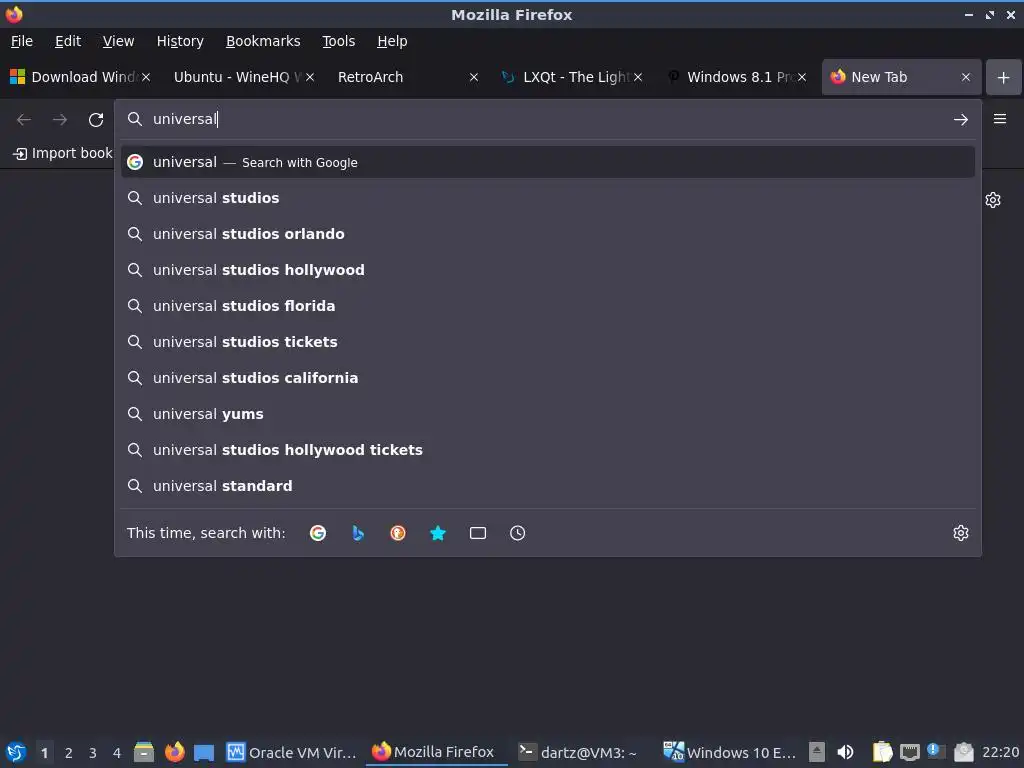Viewport: 1024px width, 768px height.
Task: Go forward one page
Action: pyautogui.click(x=59, y=120)
